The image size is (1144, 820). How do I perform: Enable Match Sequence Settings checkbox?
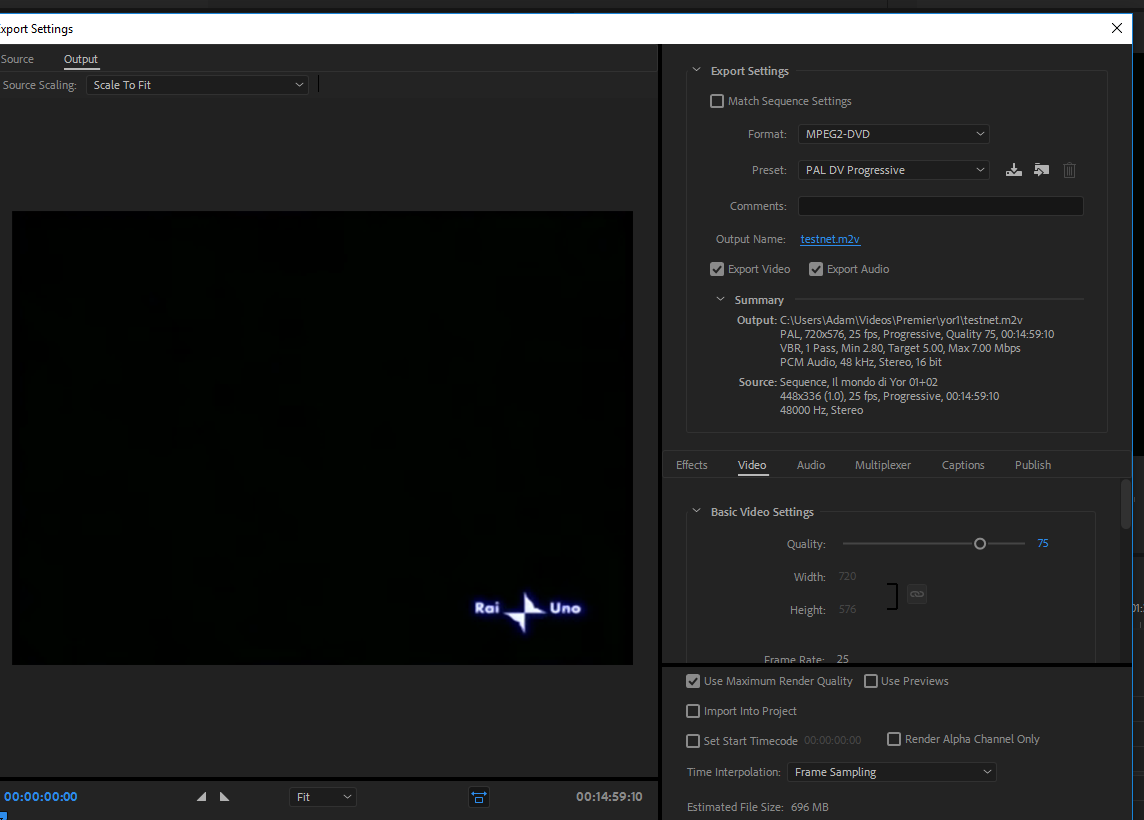coord(716,101)
